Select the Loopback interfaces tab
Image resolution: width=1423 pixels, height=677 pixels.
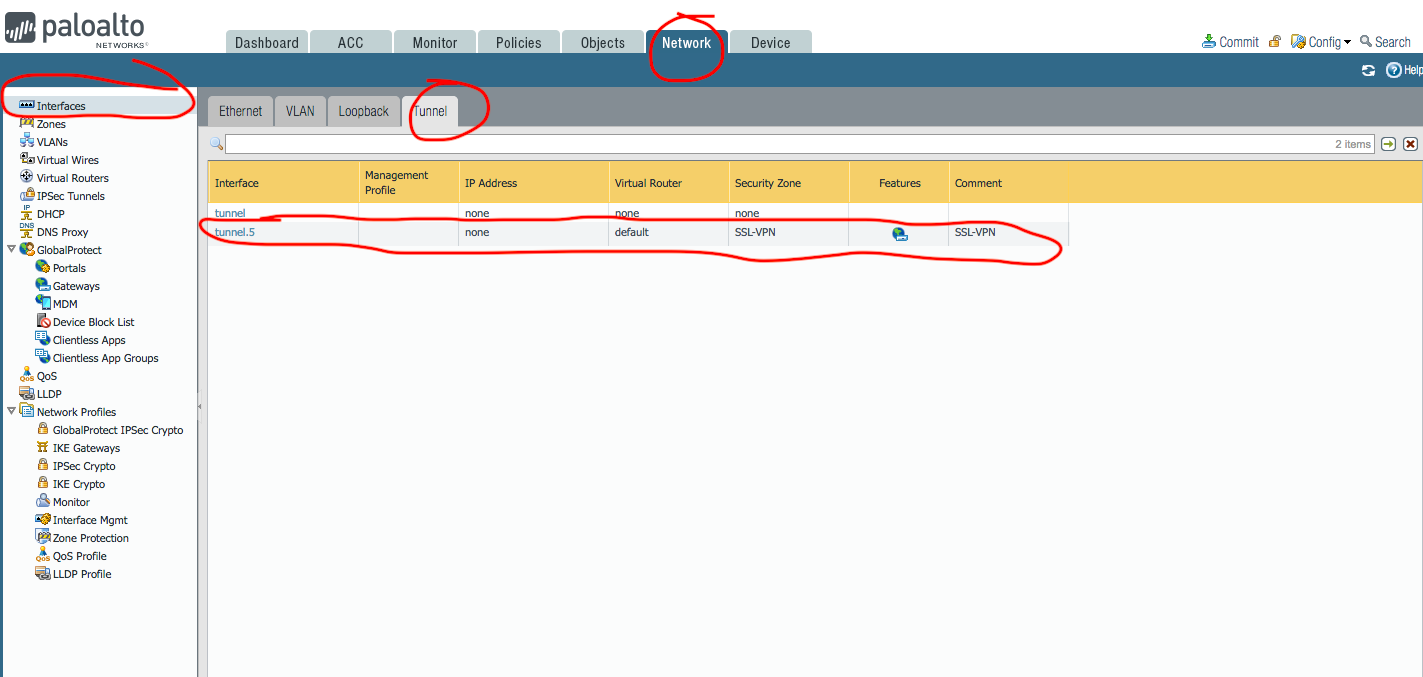tap(363, 111)
